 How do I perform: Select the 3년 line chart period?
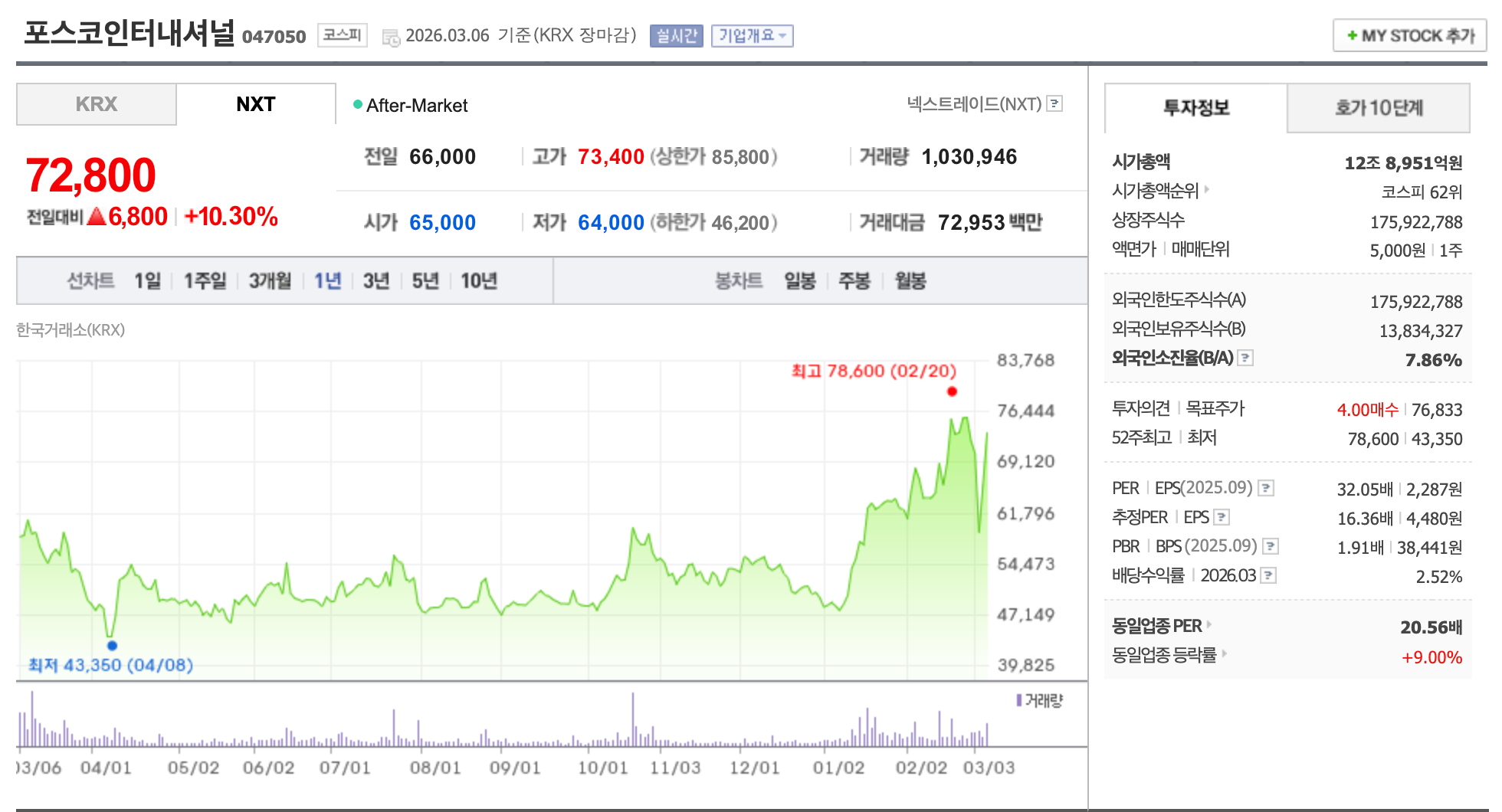[x=376, y=281]
